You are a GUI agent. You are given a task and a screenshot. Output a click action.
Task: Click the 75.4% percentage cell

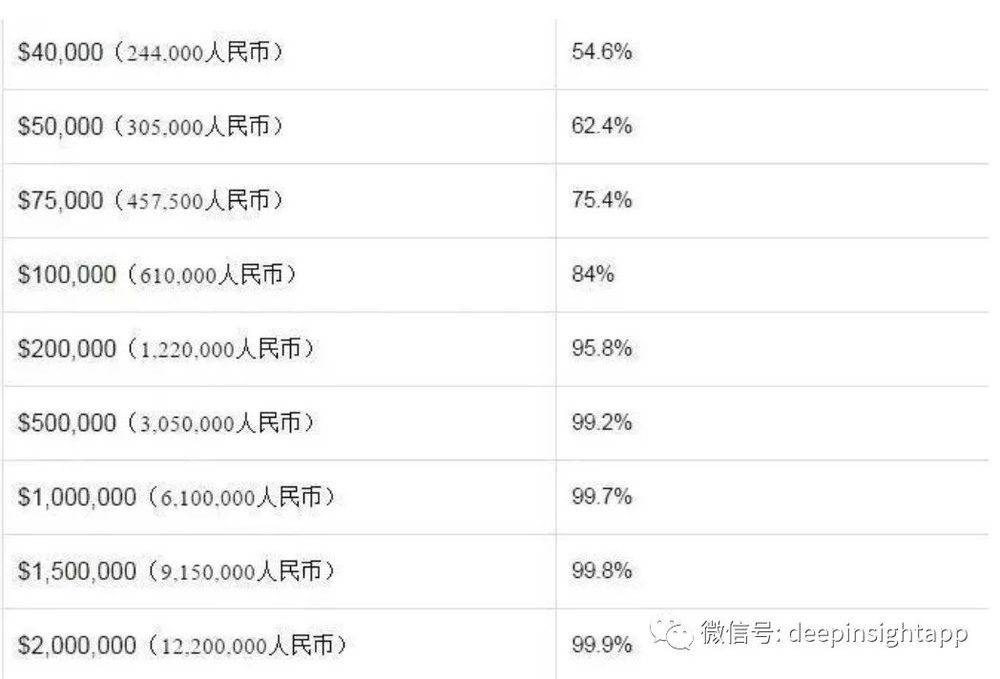(601, 200)
